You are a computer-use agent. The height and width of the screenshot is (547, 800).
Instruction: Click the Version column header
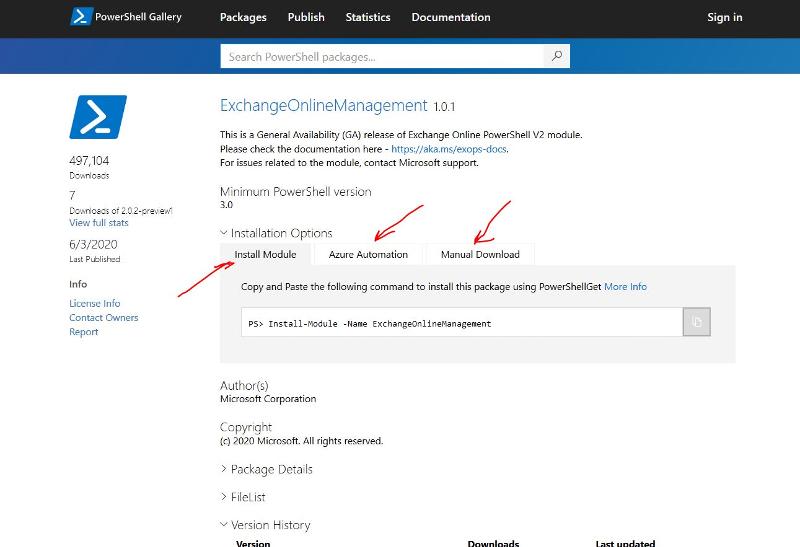(253, 543)
